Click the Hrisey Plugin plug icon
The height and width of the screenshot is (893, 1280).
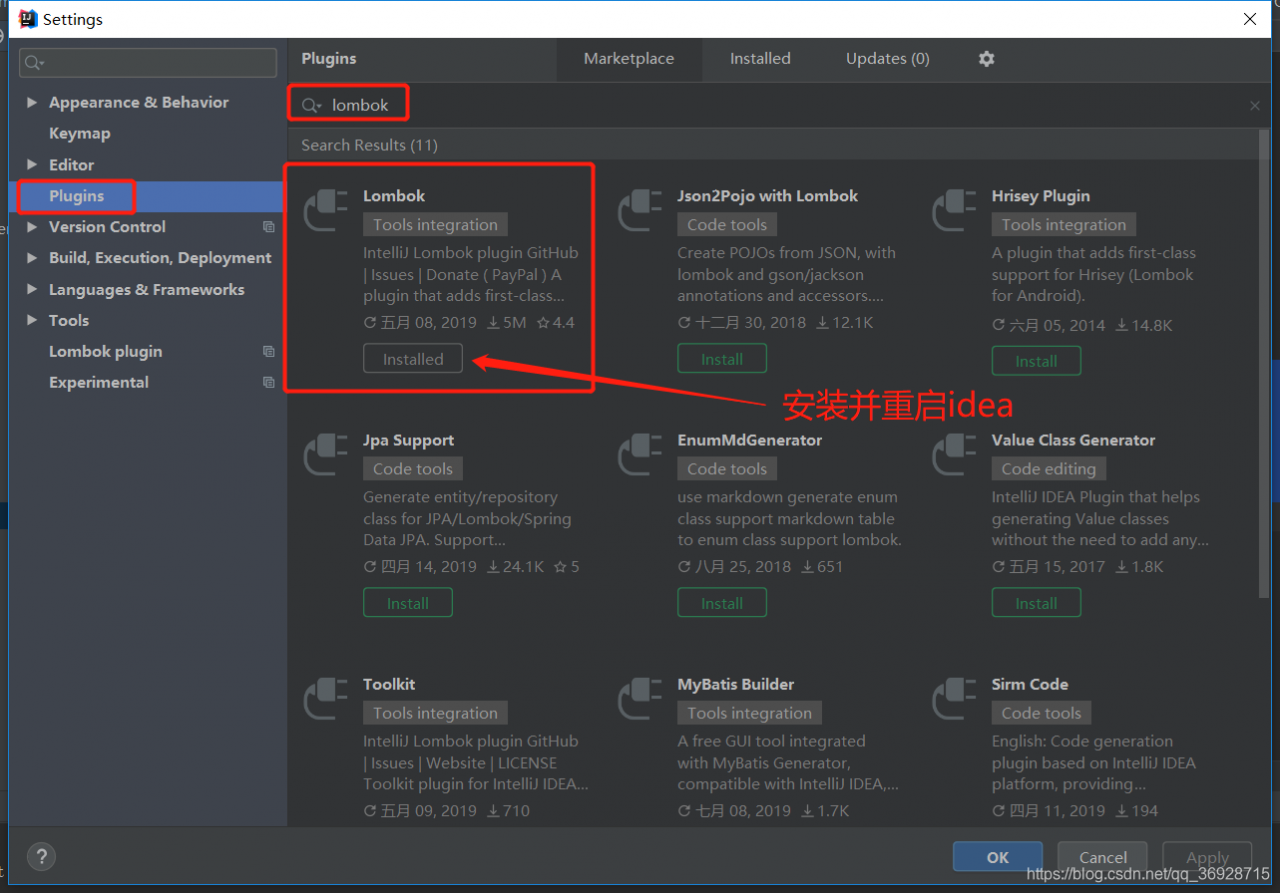point(954,210)
